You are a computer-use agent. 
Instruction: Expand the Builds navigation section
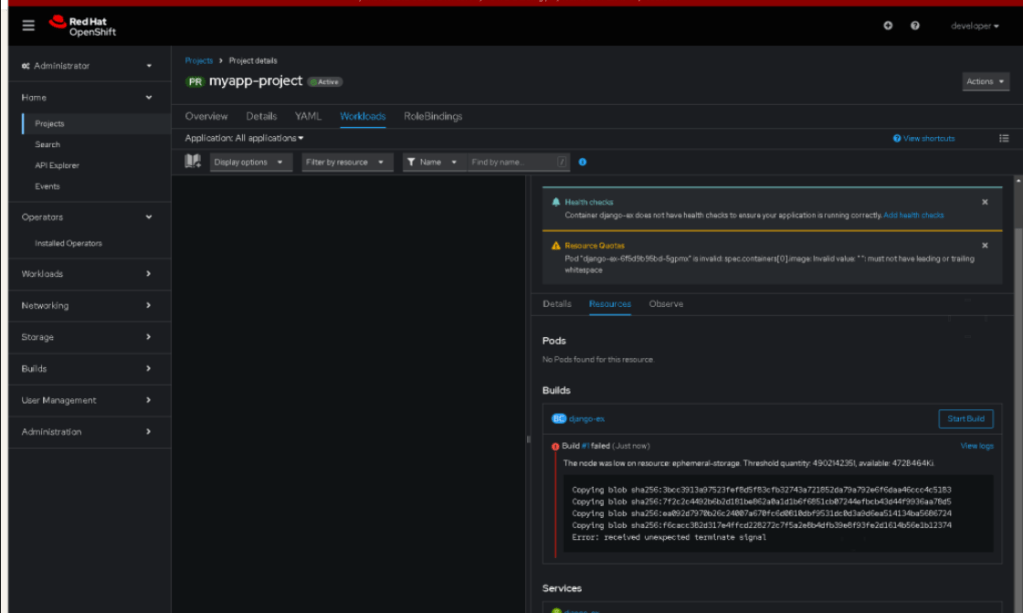[x=86, y=368]
